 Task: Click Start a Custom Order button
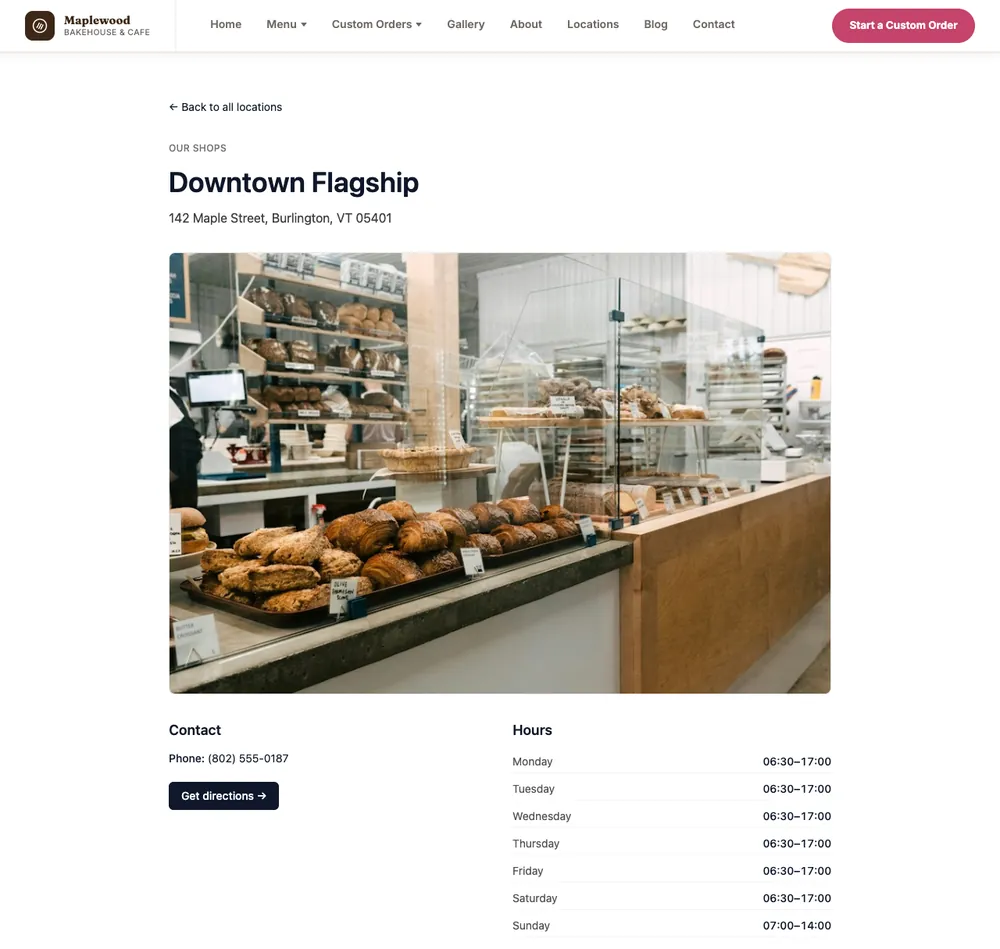click(903, 26)
